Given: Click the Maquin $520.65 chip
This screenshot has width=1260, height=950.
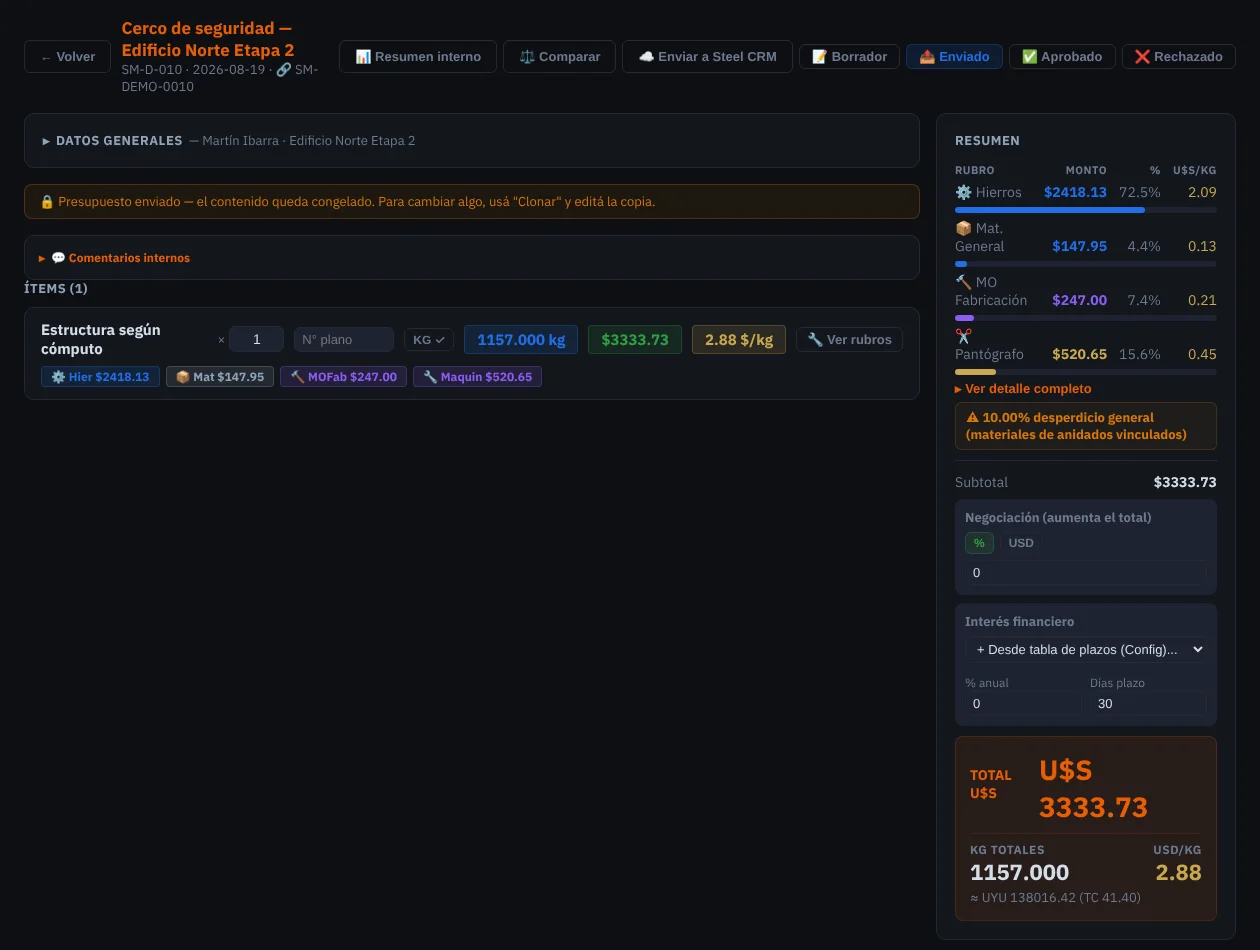Looking at the screenshot, I should (477, 377).
